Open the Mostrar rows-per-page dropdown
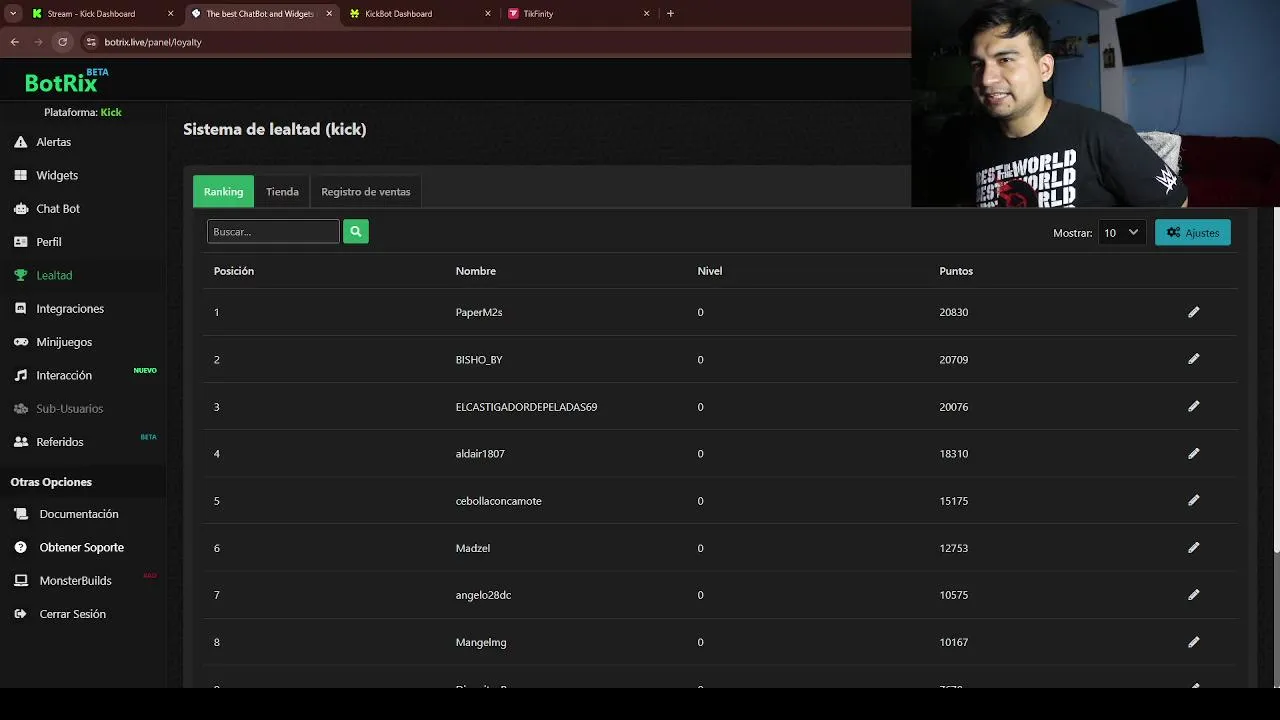This screenshot has width=1280, height=720. click(x=1121, y=232)
